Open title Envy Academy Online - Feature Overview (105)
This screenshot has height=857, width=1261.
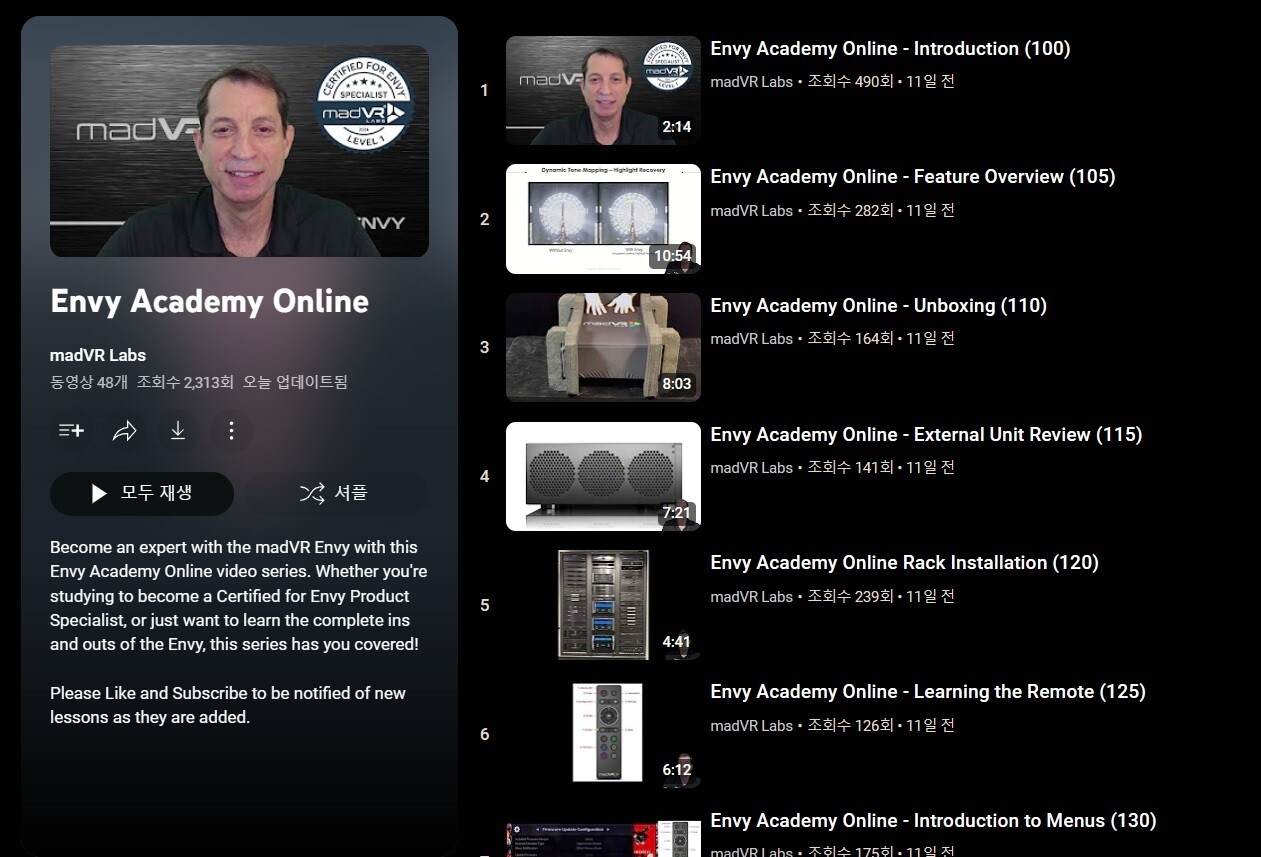913,177
